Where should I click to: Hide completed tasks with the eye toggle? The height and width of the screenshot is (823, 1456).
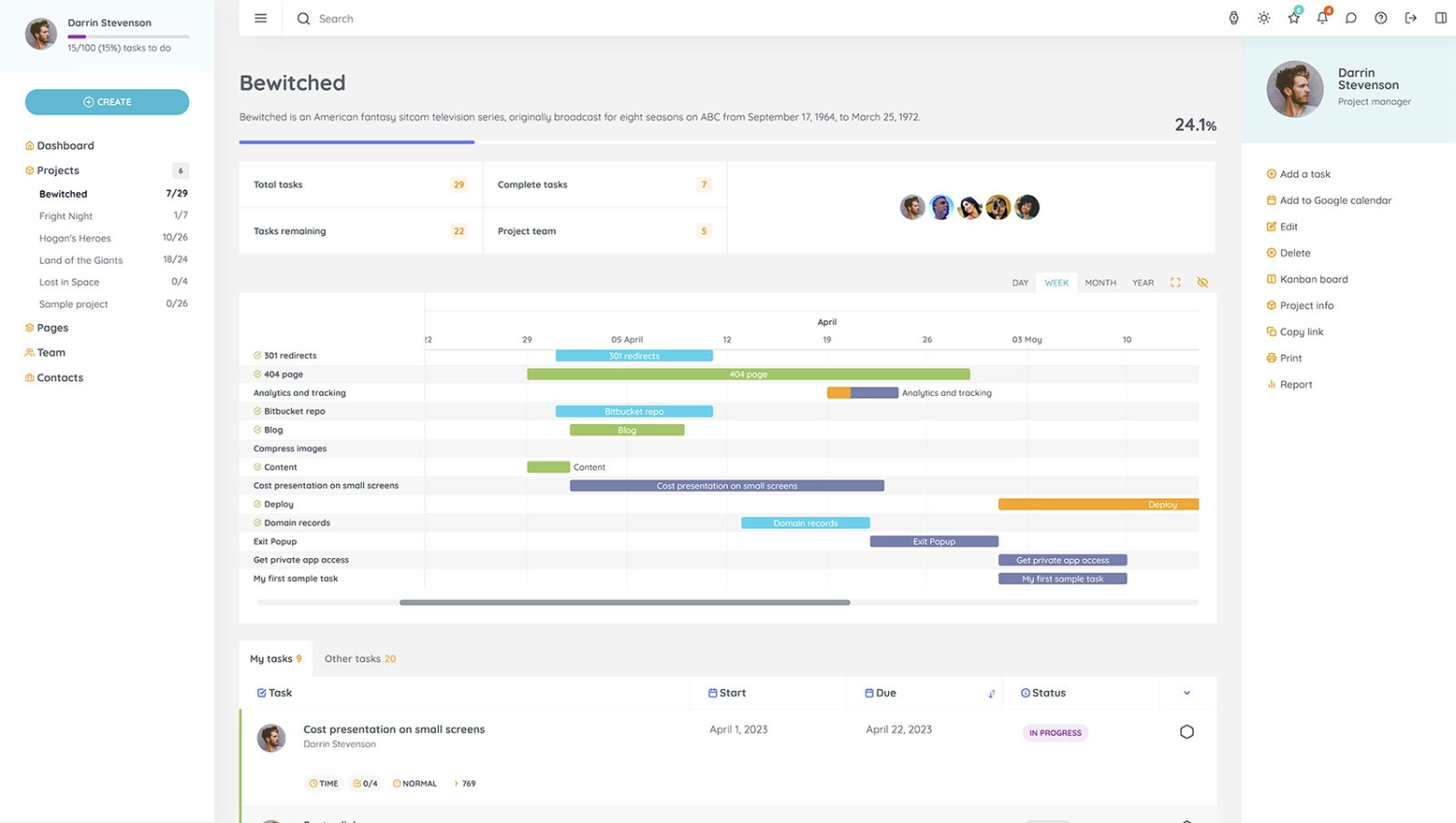coord(1202,282)
